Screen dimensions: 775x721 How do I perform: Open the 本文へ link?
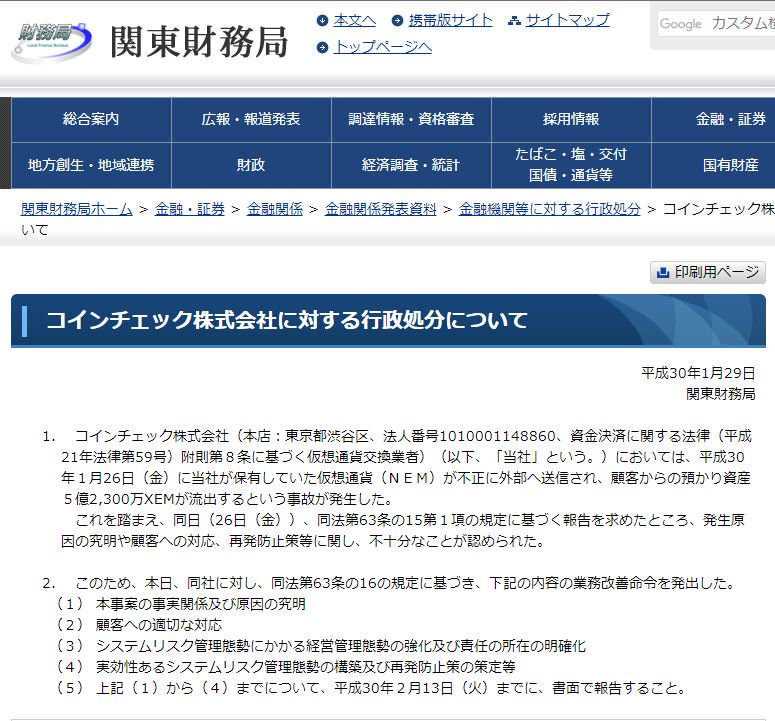pyautogui.click(x=354, y=21)
